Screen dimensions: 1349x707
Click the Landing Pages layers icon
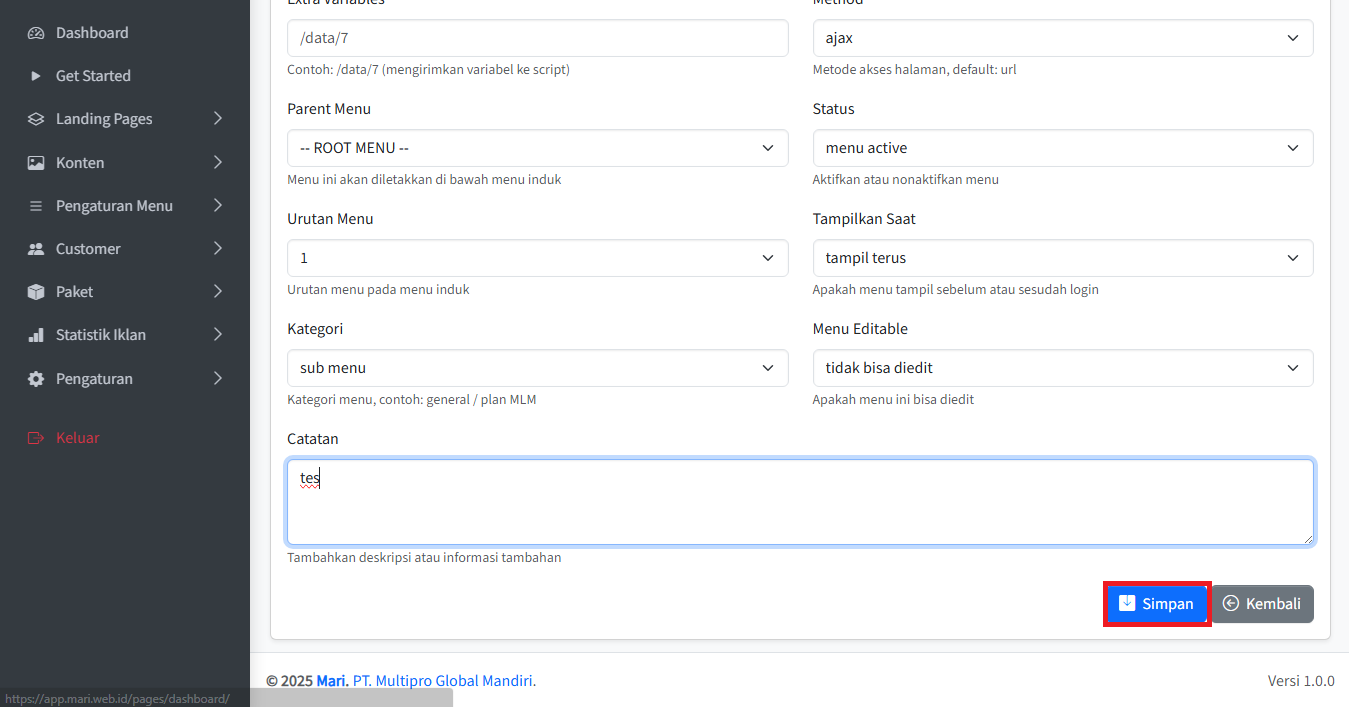pyautogui.click(x=36, y=119)
